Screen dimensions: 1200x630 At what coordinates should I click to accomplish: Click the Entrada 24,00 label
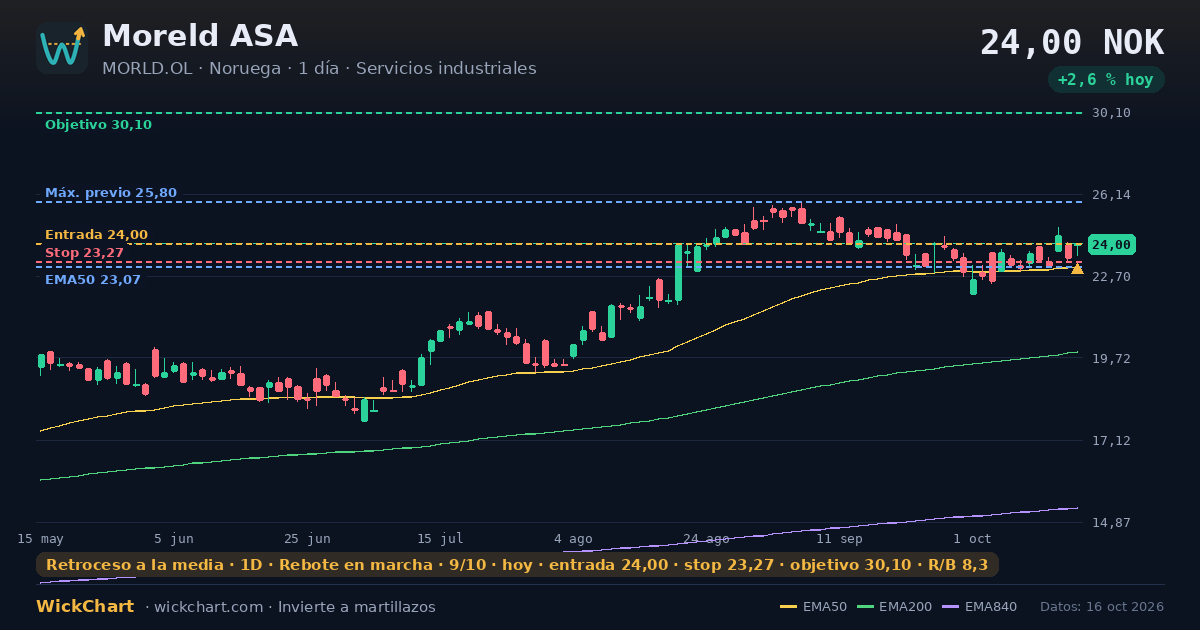(x=96, y=235)
